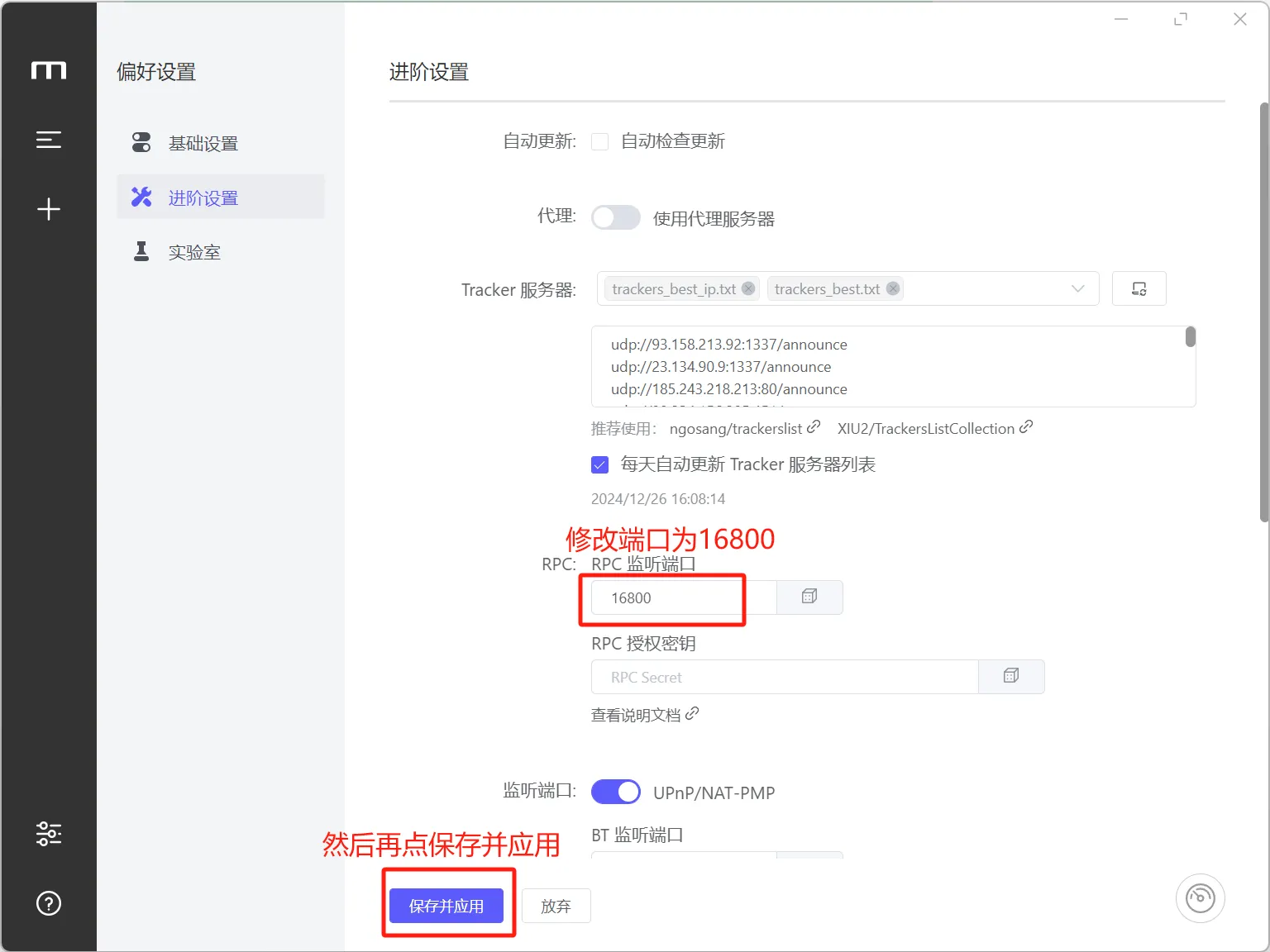1270x952 pixels.
Task: Generate random RPC port dice icon
Action: pyautogui.click(x=809, y=597)
